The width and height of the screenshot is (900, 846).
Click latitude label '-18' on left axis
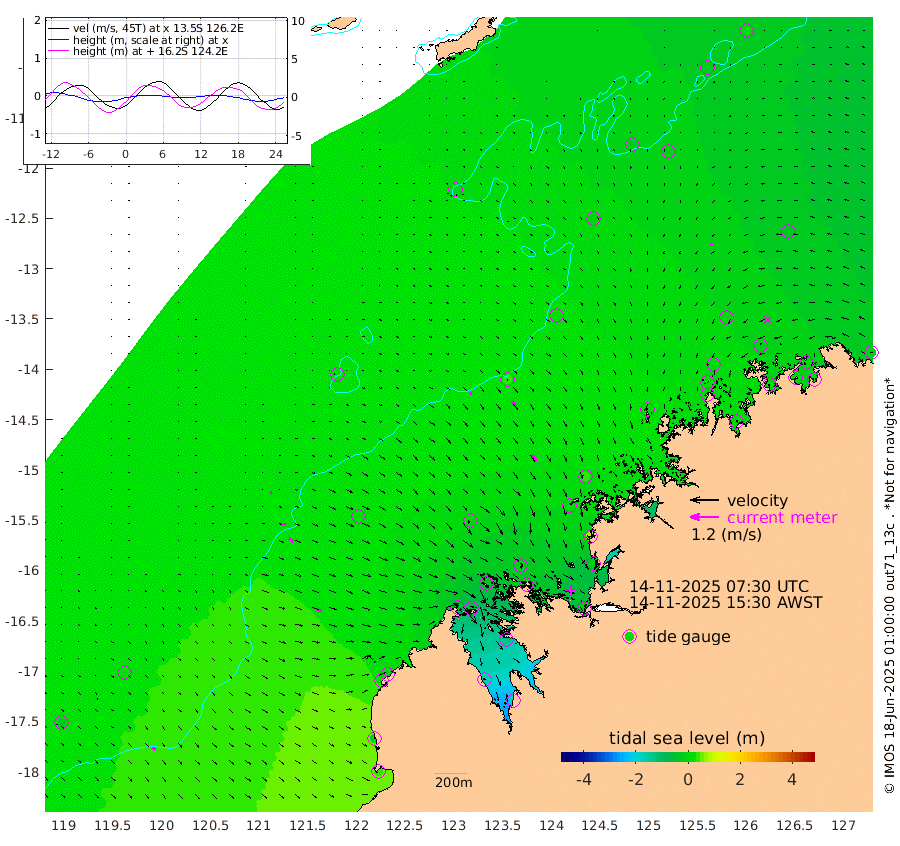click(28, 773)
